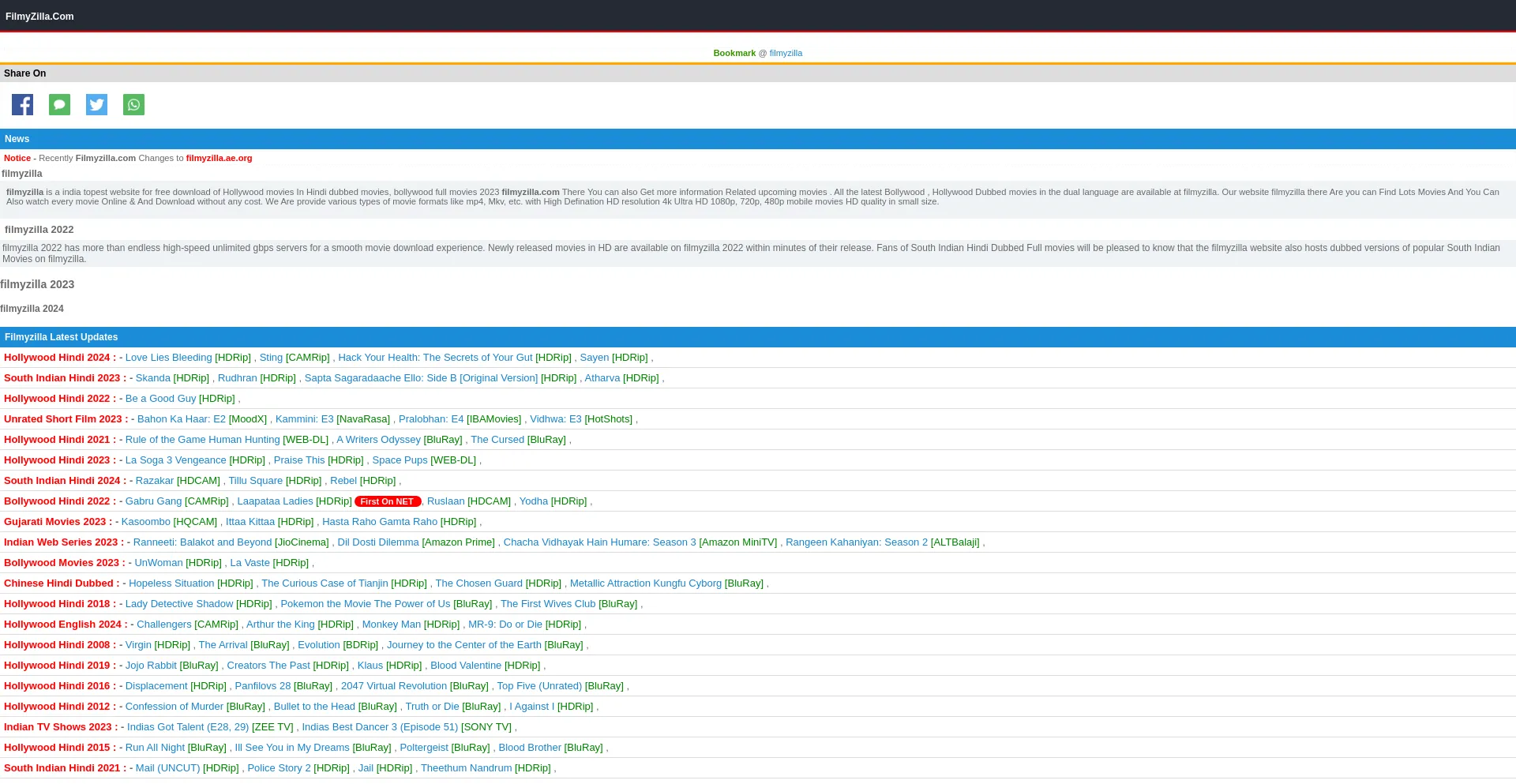Share via green SMS message icon
Viewport: 1516px width, 784px height.
tap(59, 104)
